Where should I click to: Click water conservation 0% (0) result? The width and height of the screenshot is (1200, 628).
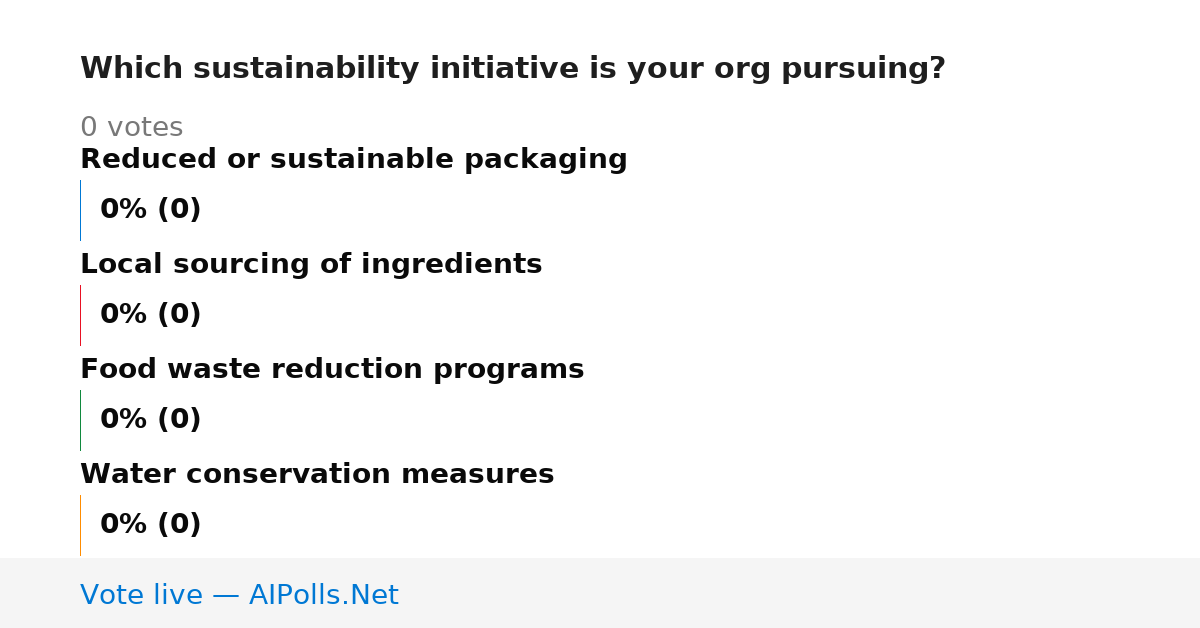pos(150,525)
